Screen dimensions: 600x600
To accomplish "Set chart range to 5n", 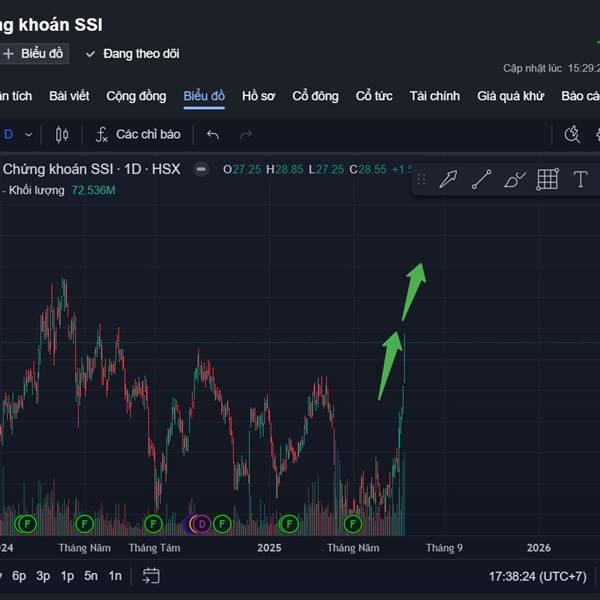I will pos(91,576).
